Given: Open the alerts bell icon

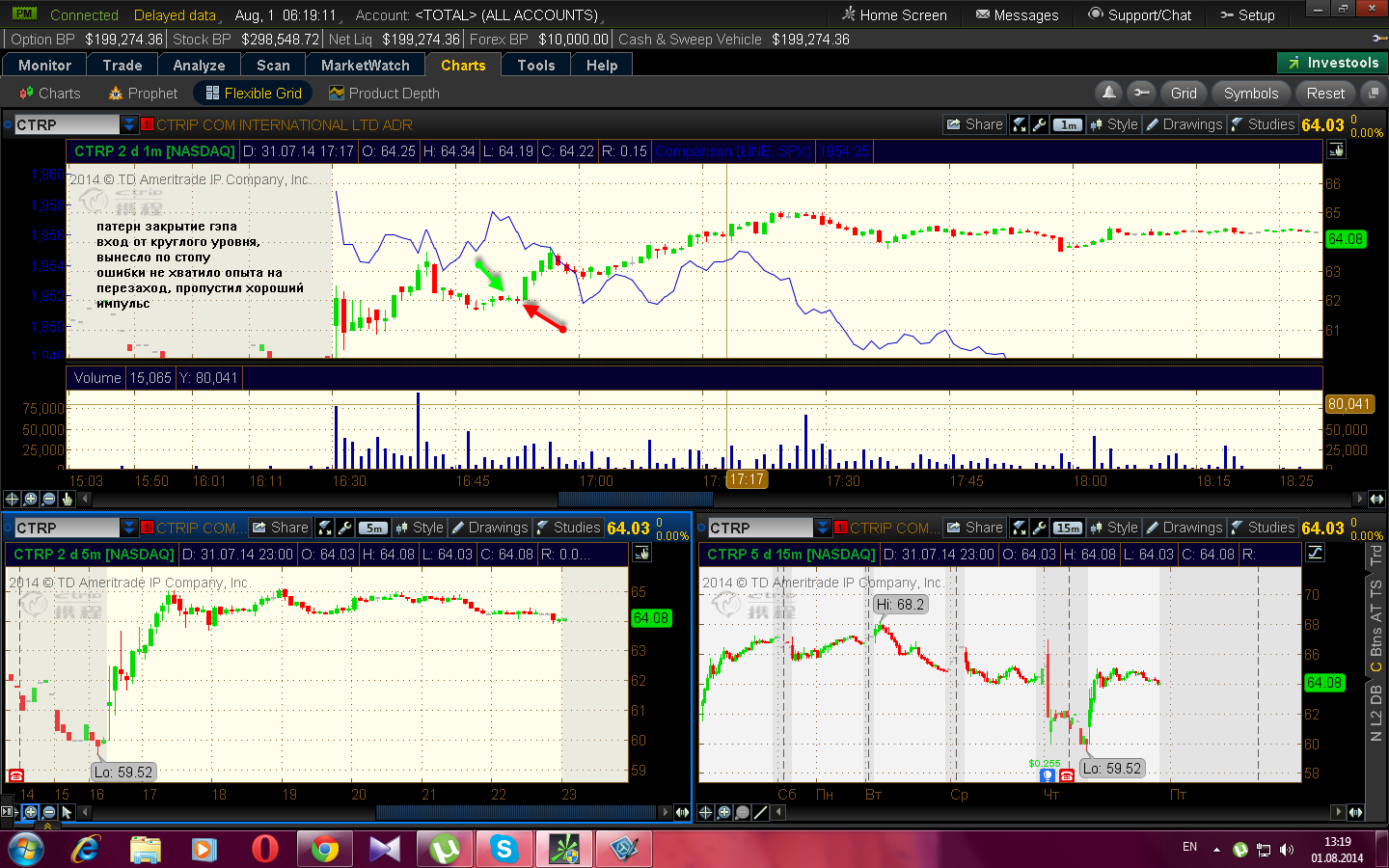Looking at the screenshot, I should pyautogui.click(x=1109, y=93).
